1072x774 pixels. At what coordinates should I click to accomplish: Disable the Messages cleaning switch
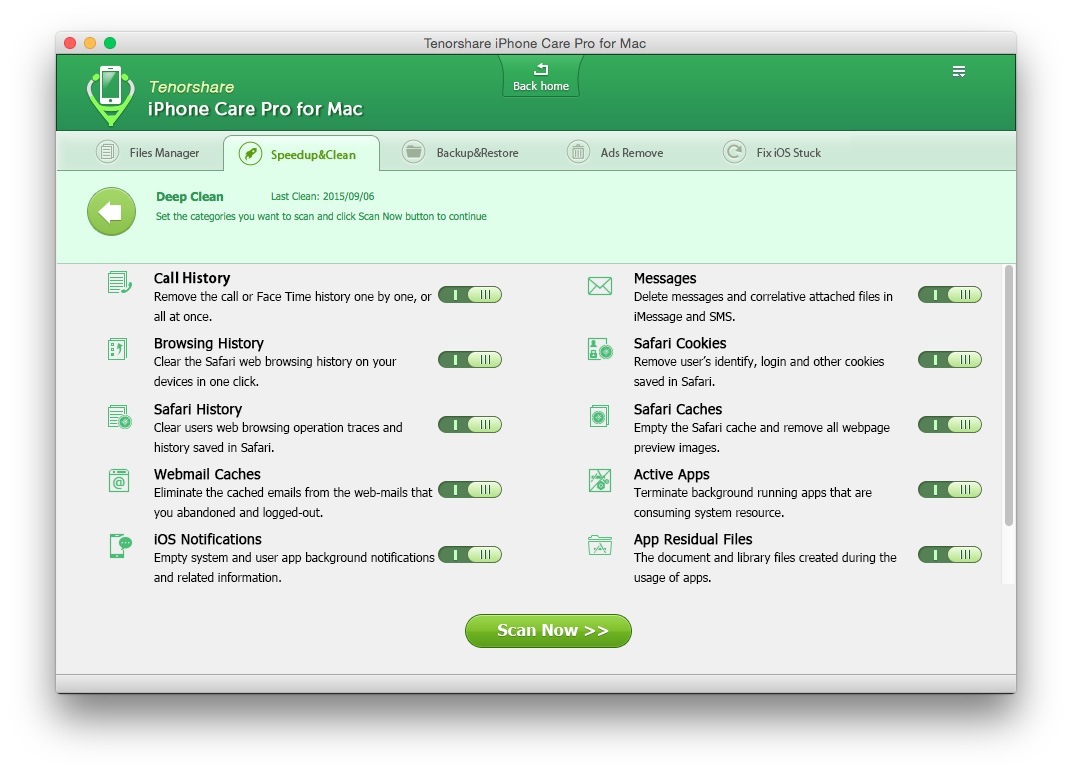tap(950, 295)
